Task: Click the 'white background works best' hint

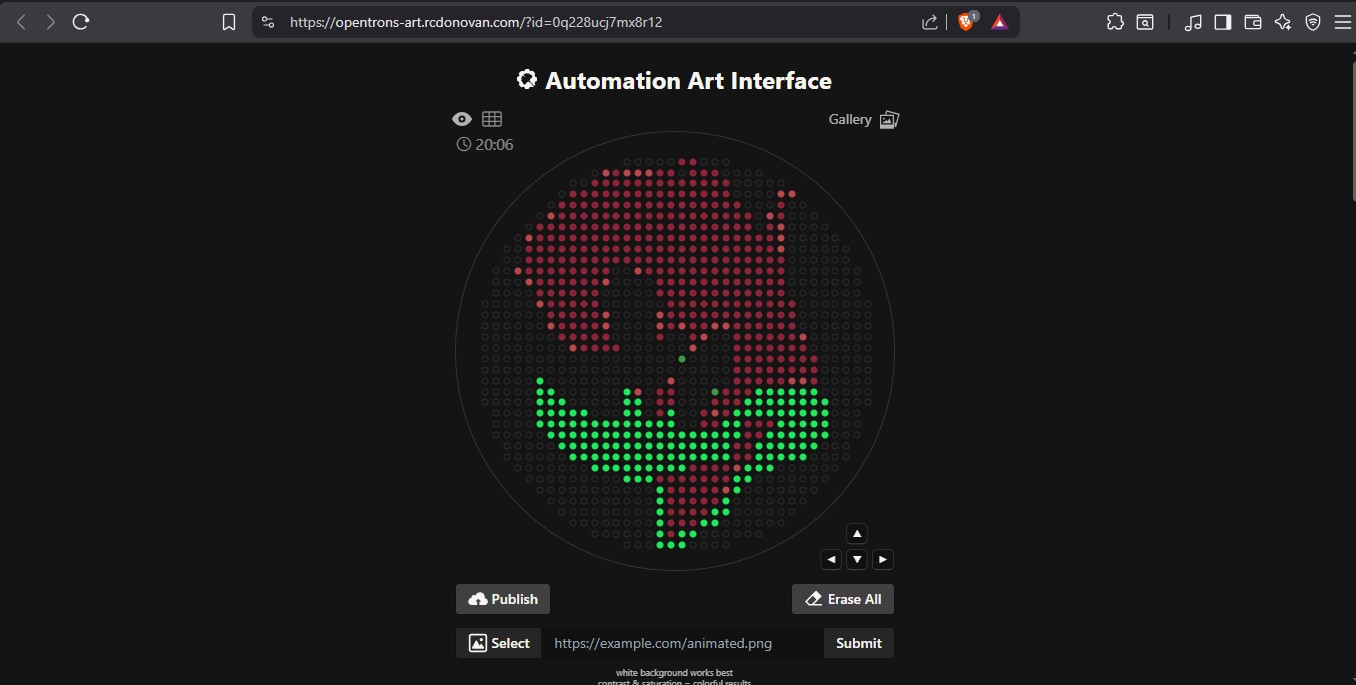Action: tap(674, 673)
